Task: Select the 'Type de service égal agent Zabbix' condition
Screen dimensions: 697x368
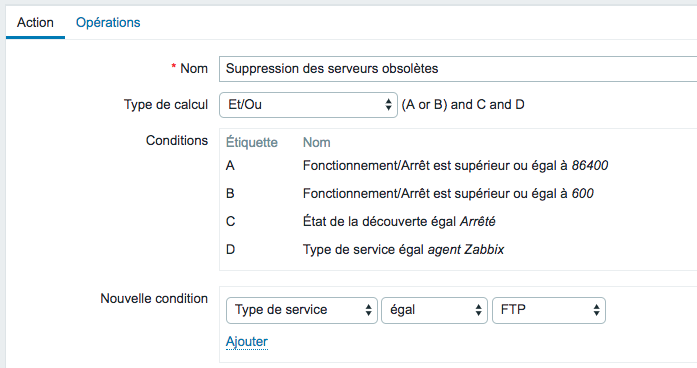Action: [x=403, y=250]
